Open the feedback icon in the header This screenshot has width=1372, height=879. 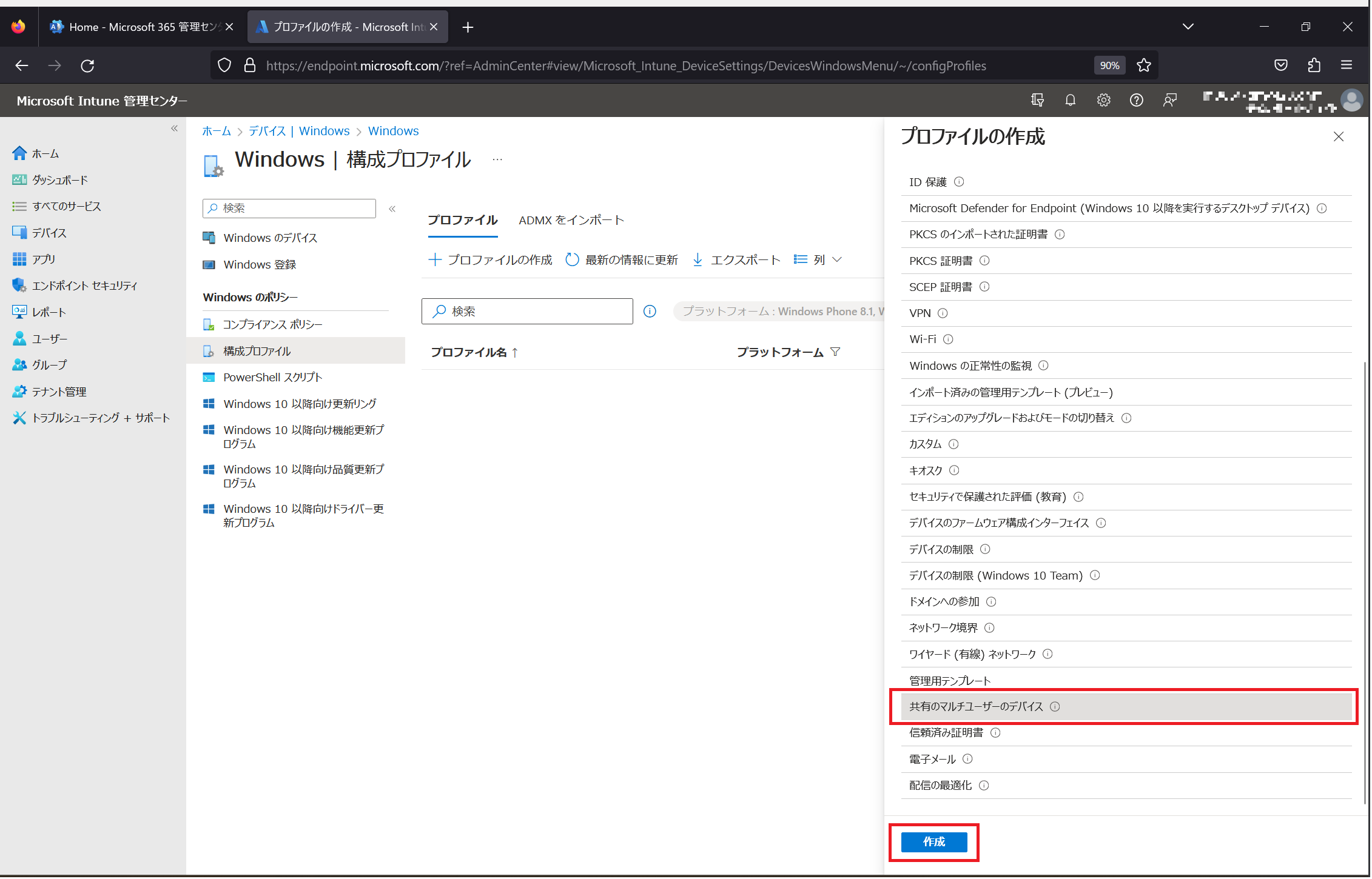click(x=1170, y=100)
